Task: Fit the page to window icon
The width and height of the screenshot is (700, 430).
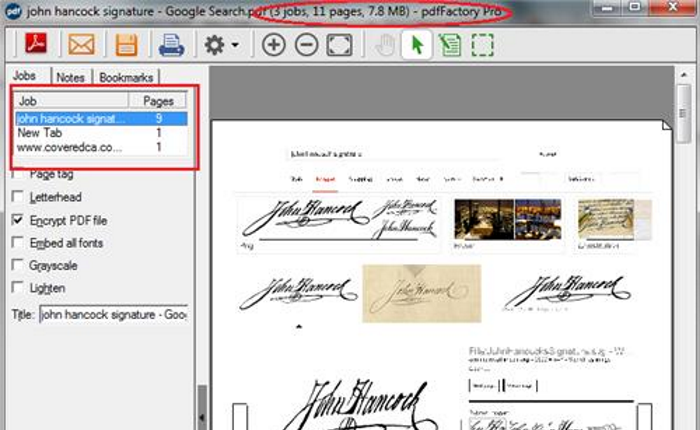Action: tap(339, 45)
